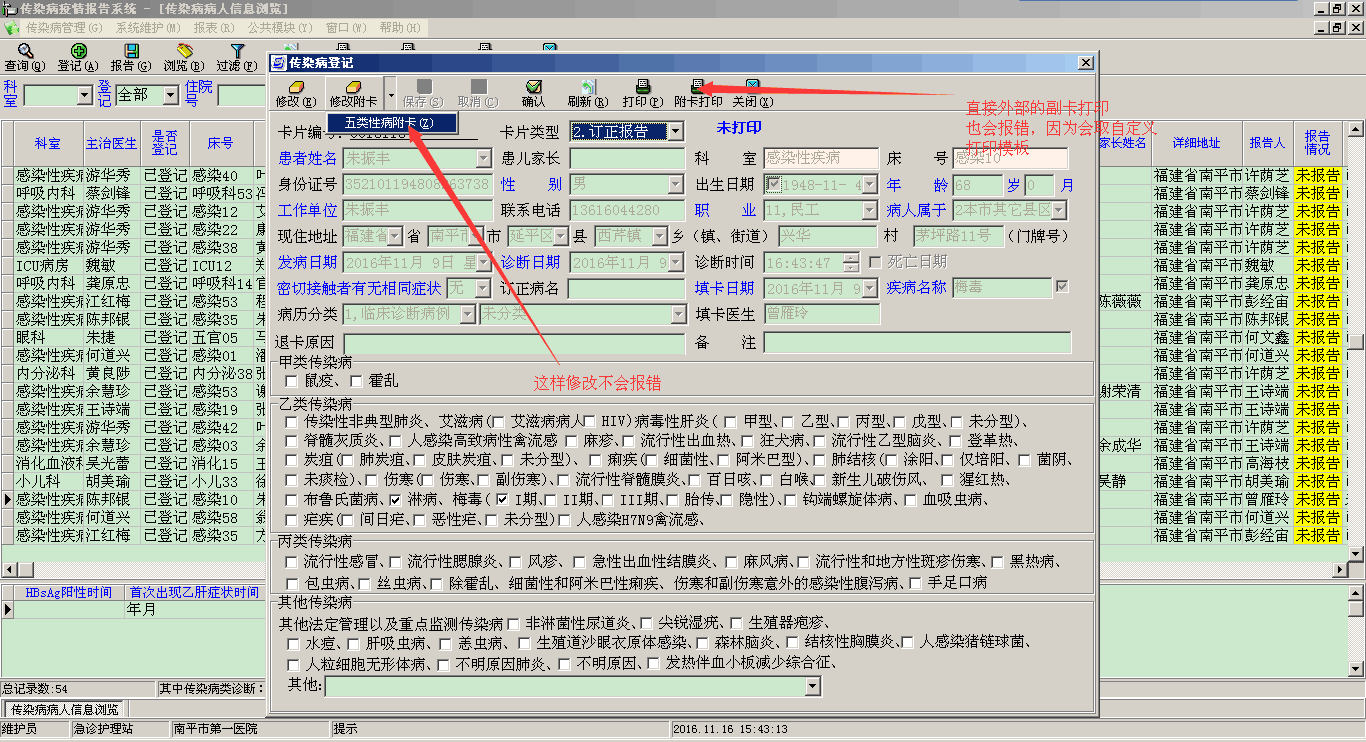This screenshot has width=1366, height=742.
Task: Toggle the 鼠疫 checkbox
Action: coord(291,381)
